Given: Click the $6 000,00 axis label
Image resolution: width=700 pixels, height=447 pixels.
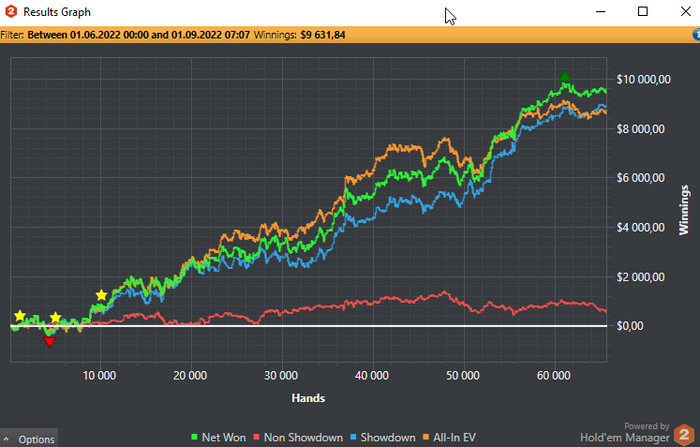Looking at the screenshot, I should [641, 178].
